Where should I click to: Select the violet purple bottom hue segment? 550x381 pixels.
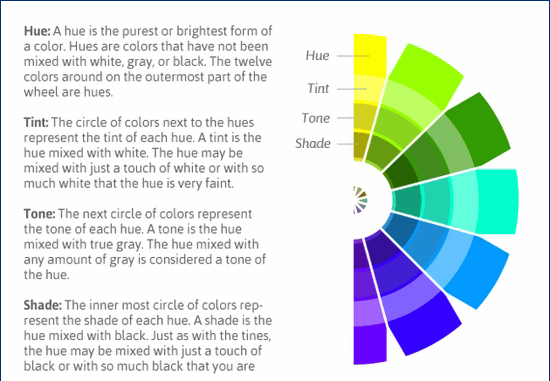coord(370,345)
